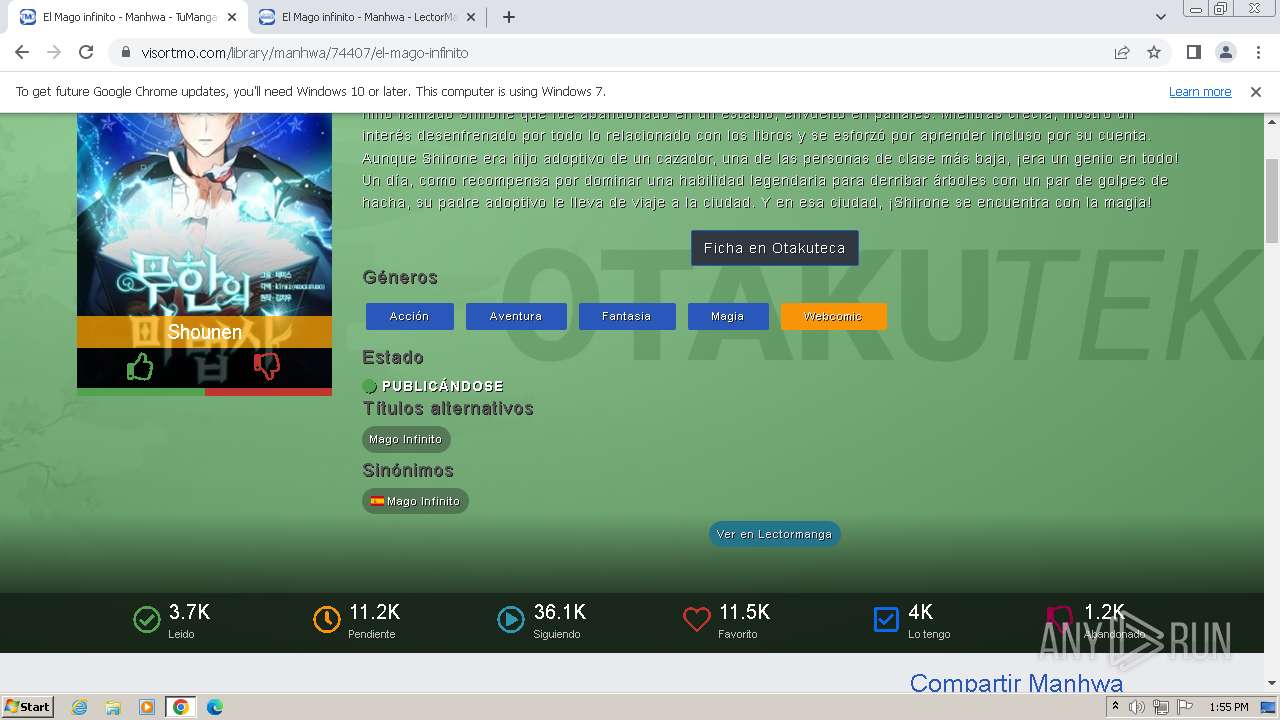Image resolution: width=1280 pixels, height=720 pixels.
Task: Click the green thumbs-up like icon
Action: pos(140,368)
